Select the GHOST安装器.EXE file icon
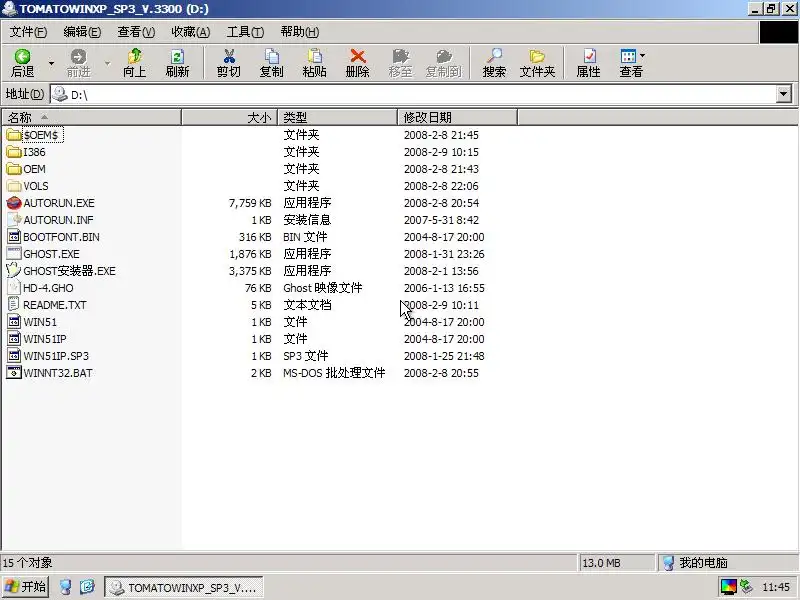The image size is (800, 600). tap(14, 270)
